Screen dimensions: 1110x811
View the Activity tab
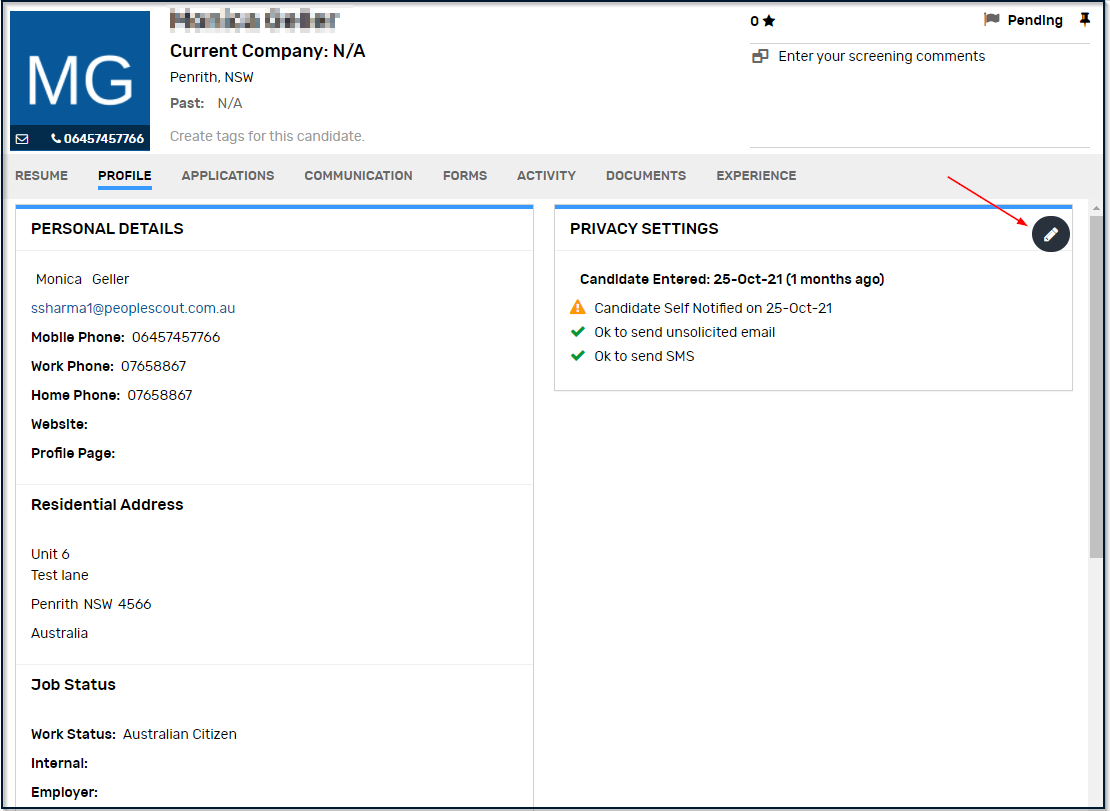(547, 176)
